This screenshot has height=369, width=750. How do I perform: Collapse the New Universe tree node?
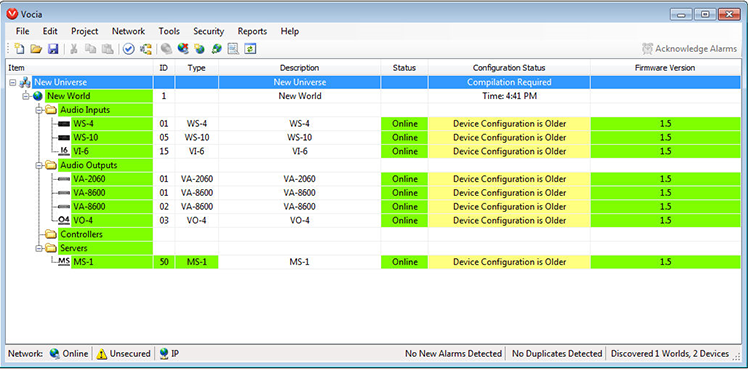pyautogui.click(x=12, y=82)
